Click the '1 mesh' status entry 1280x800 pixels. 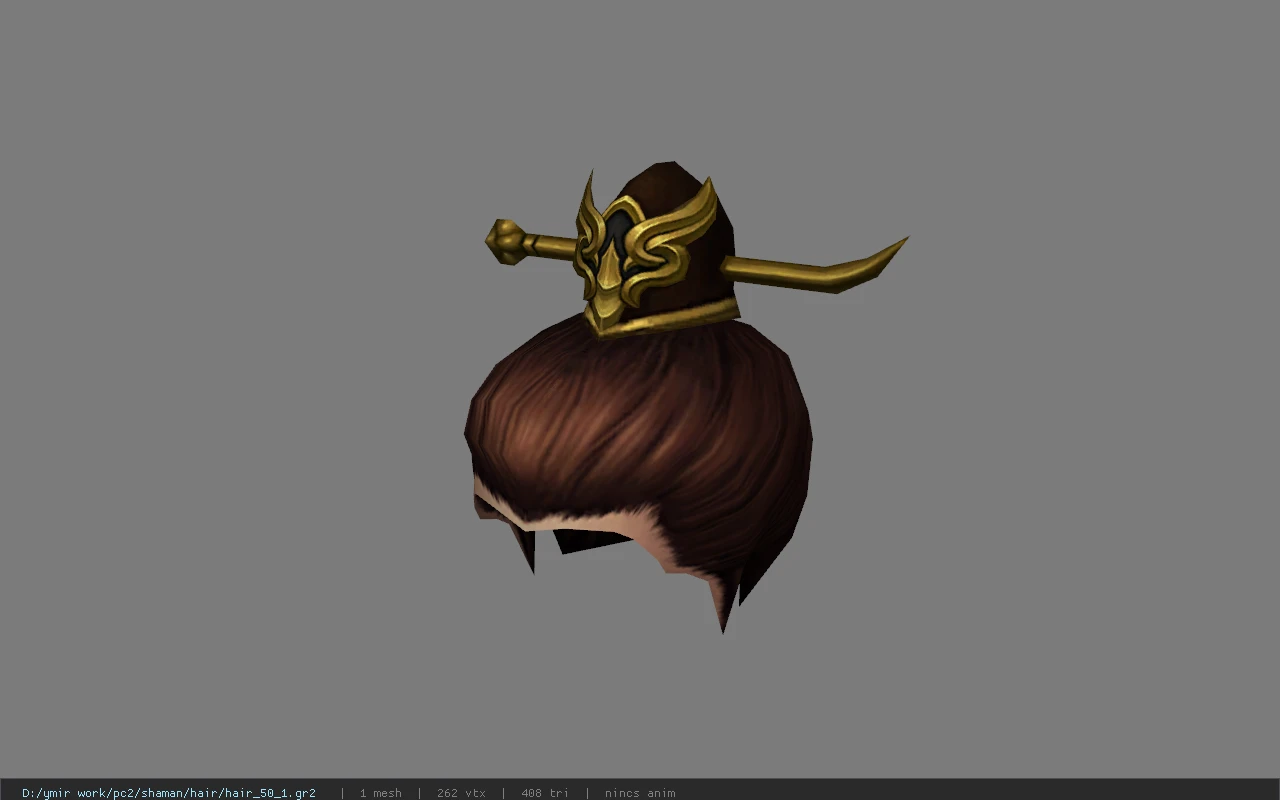(380, 793)
